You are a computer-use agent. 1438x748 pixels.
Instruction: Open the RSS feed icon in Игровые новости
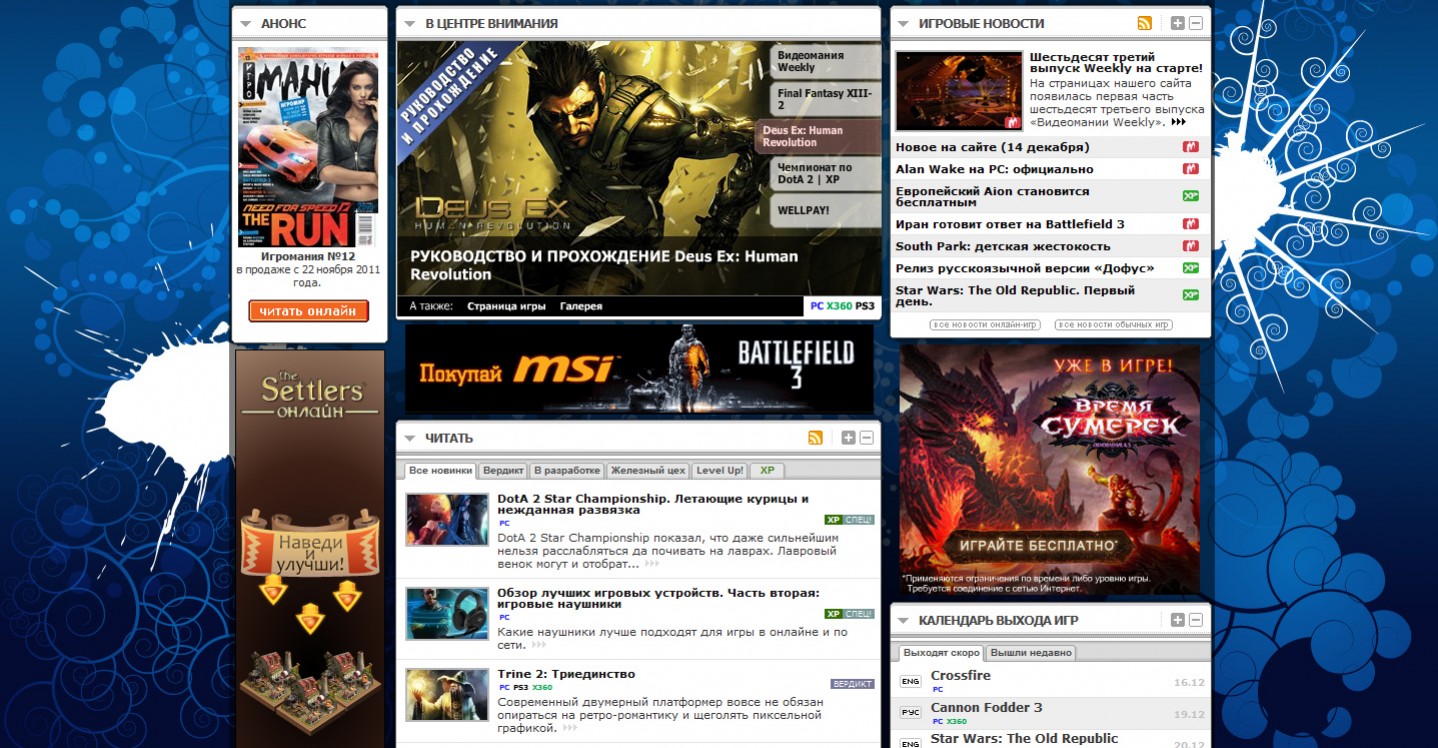[1144, 23]
